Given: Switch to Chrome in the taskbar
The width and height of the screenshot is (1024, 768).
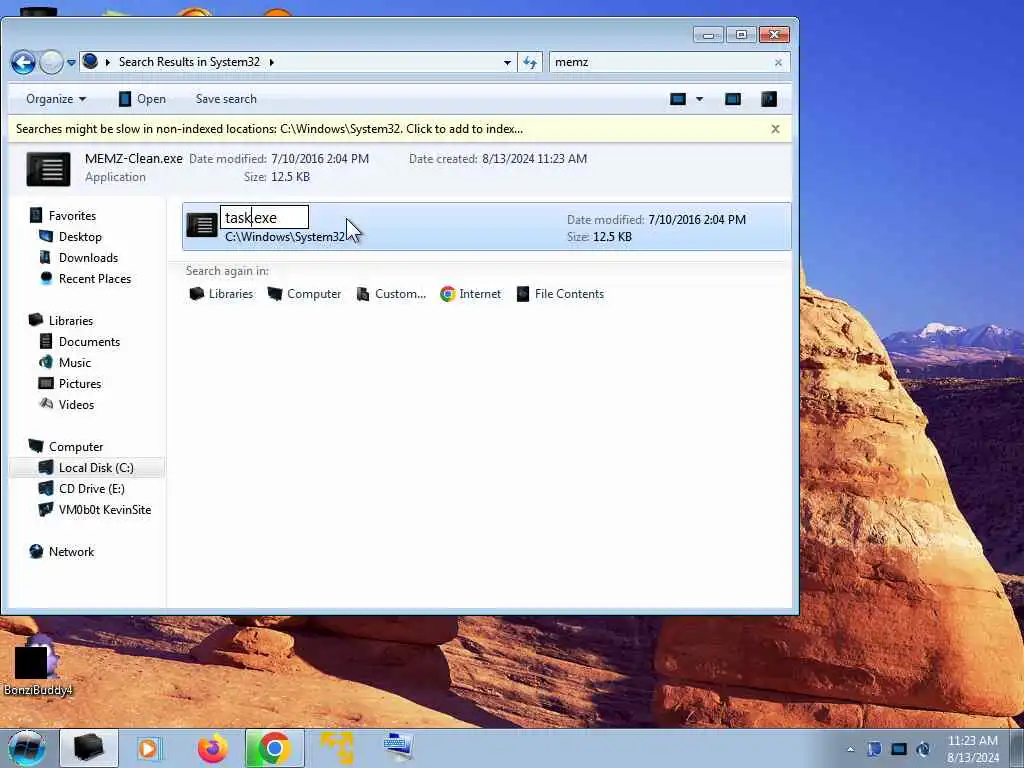Looking at the screenshot, I should [x=274, y=748].
